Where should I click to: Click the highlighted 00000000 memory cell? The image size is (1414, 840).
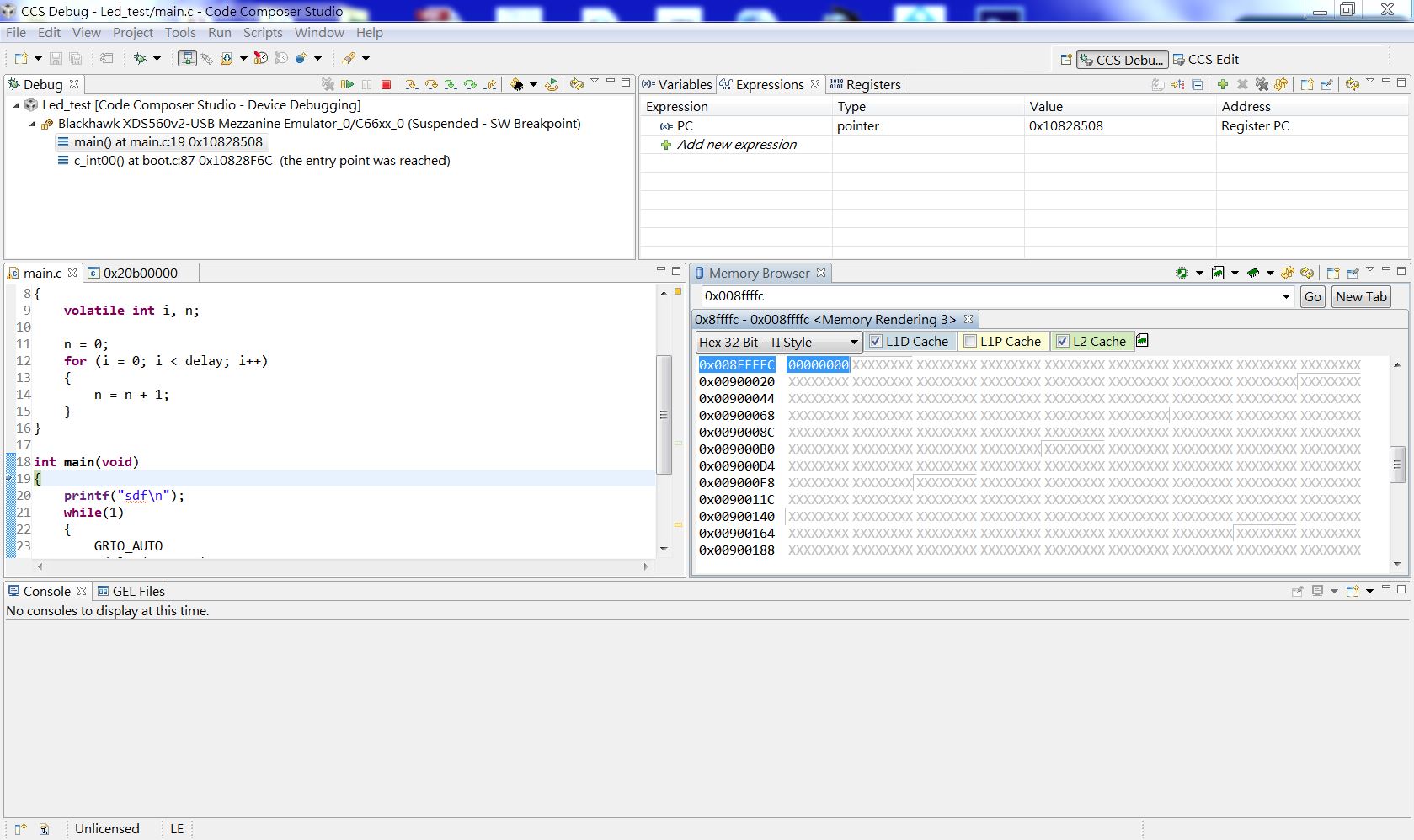pos(818,365)
